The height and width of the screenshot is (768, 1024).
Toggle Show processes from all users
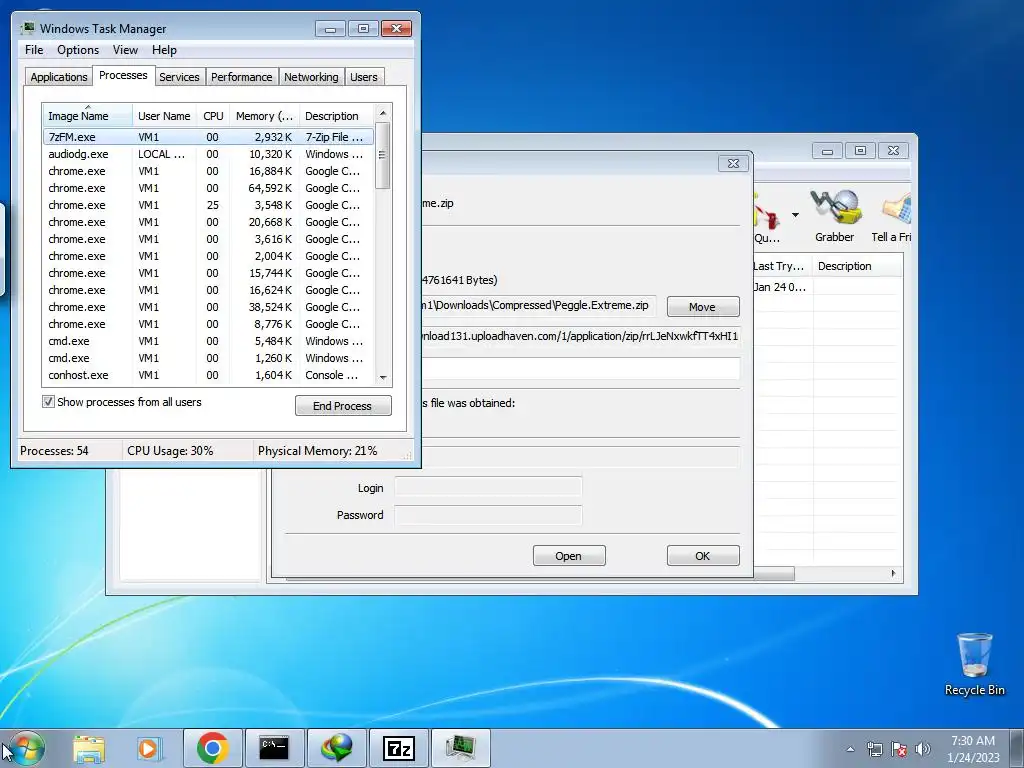click(x=48, y=402)
